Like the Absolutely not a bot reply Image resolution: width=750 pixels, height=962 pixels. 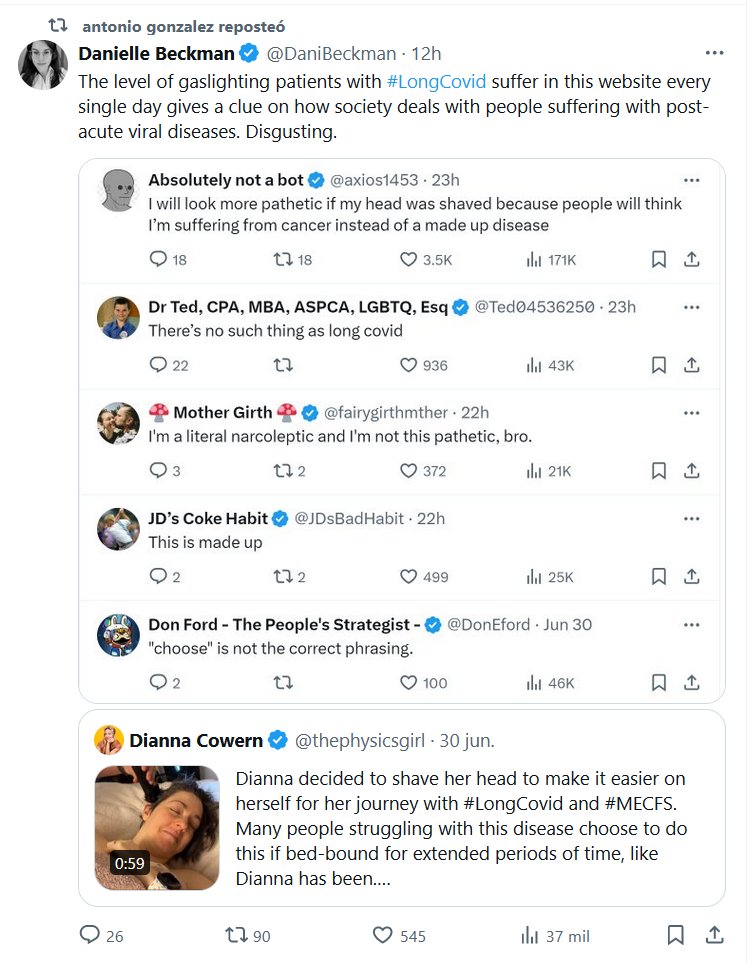pyautogui.click(x=408, y=259)
